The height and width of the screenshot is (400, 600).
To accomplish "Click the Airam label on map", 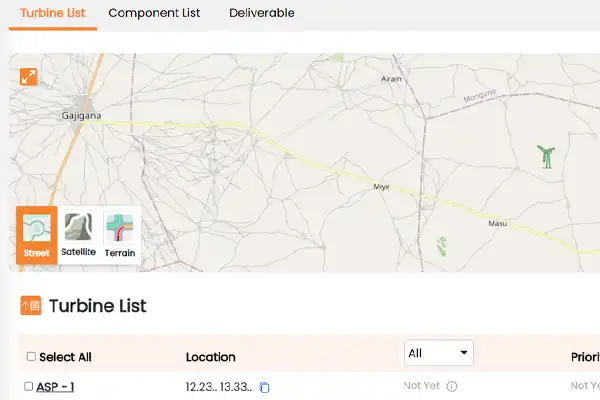I will pyautogui.click(x=391, y=79).
